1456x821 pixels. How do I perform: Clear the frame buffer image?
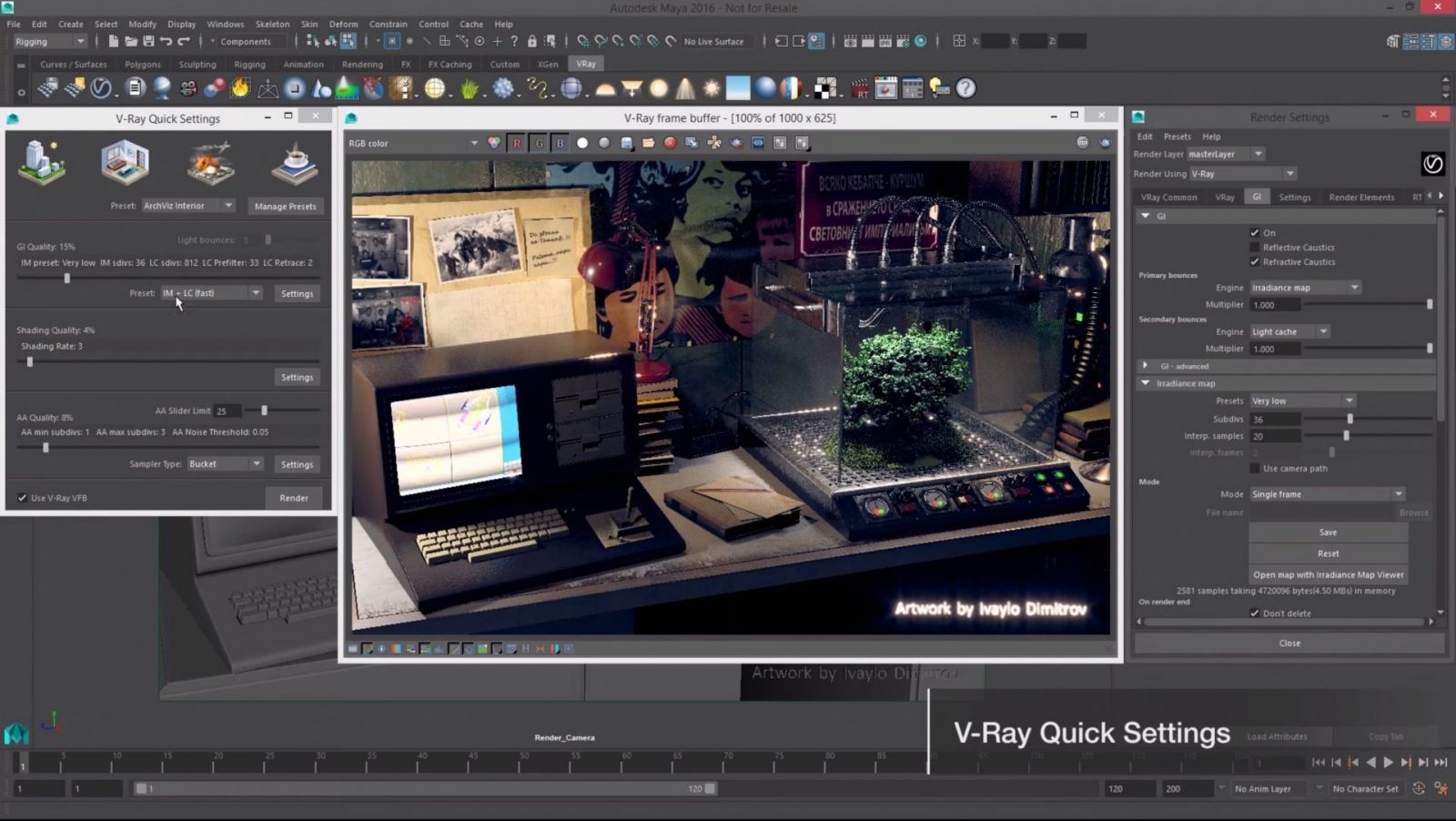[671, 143]
